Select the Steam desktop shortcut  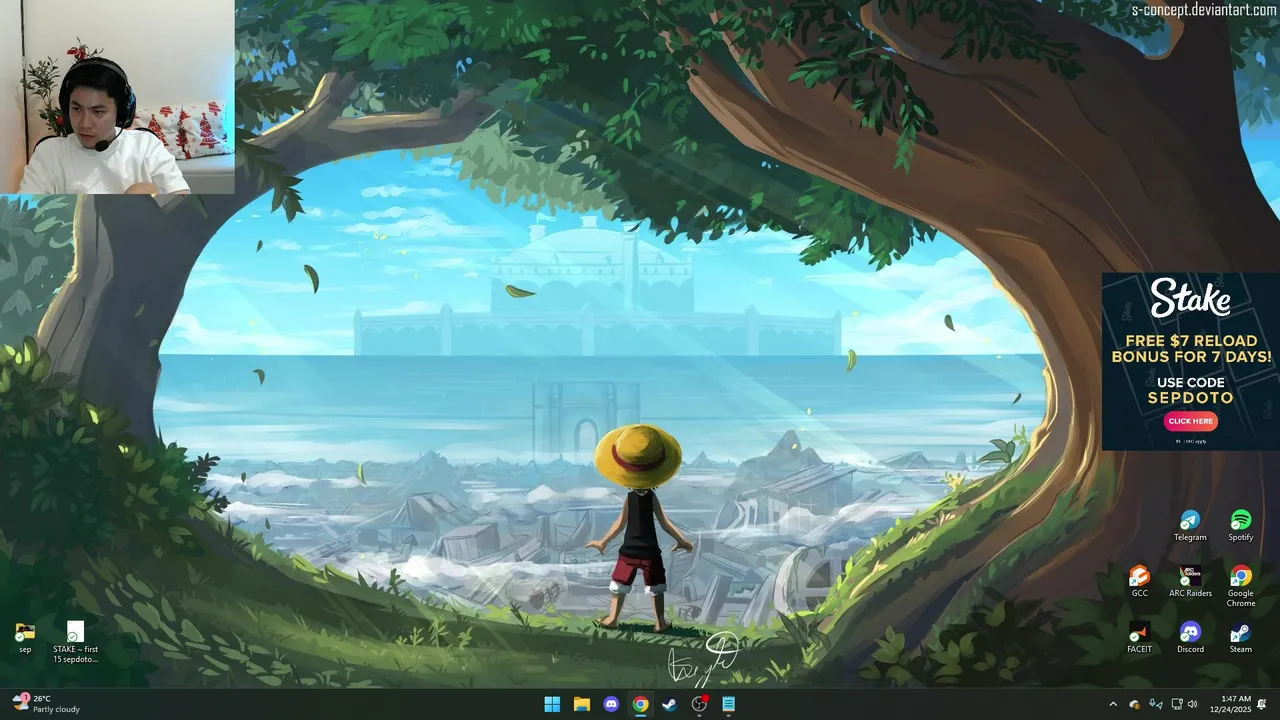coord(1241,638)
